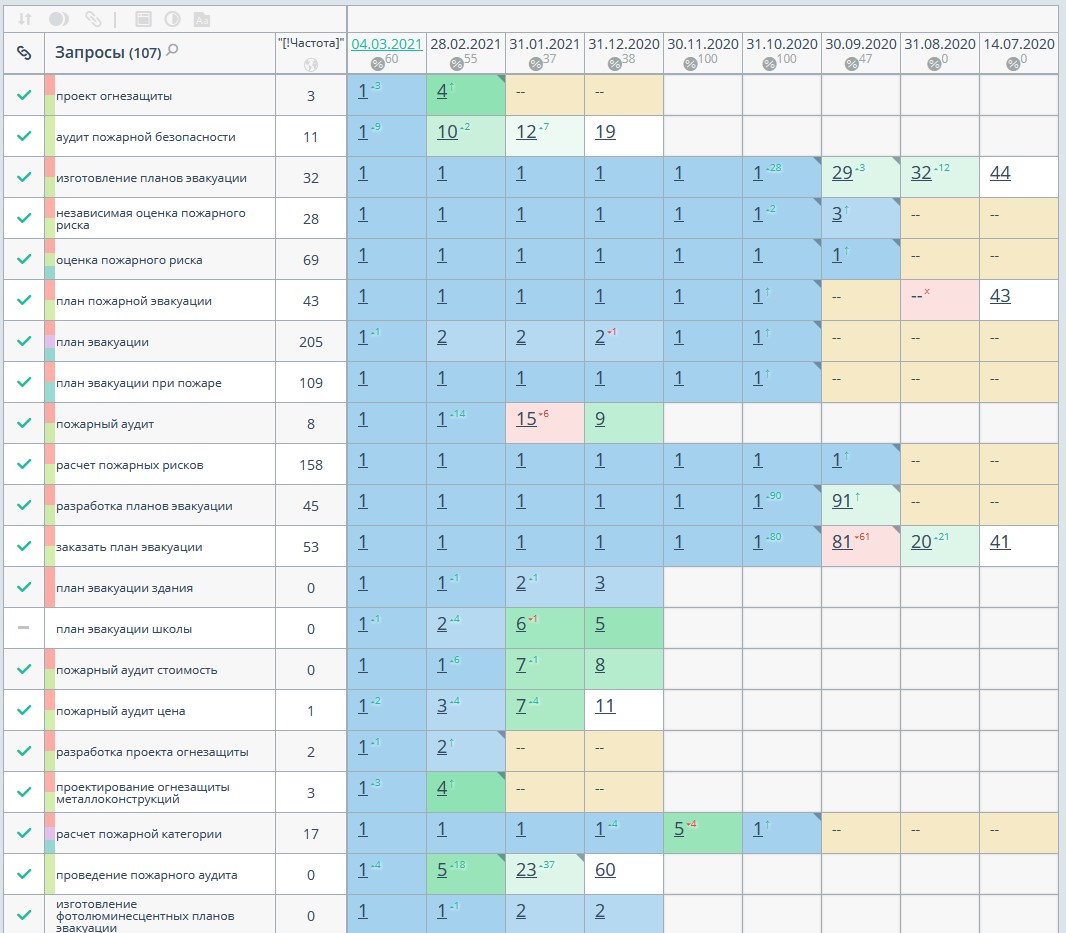This screenshot has width=1066, height=933.
Task: Click position 44 for 'изготовление планов эвакуации'
Action: click(x=1000, y=173)
